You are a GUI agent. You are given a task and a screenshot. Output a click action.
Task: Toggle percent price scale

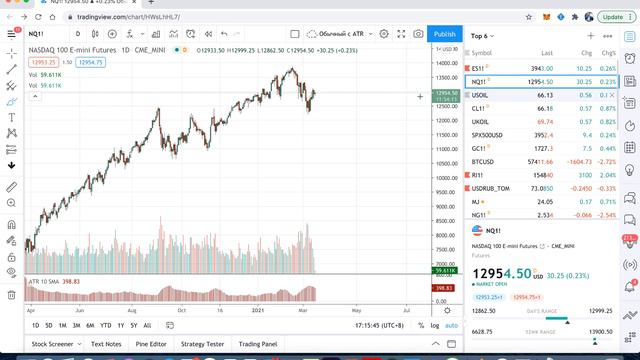(x=421, y=325)
